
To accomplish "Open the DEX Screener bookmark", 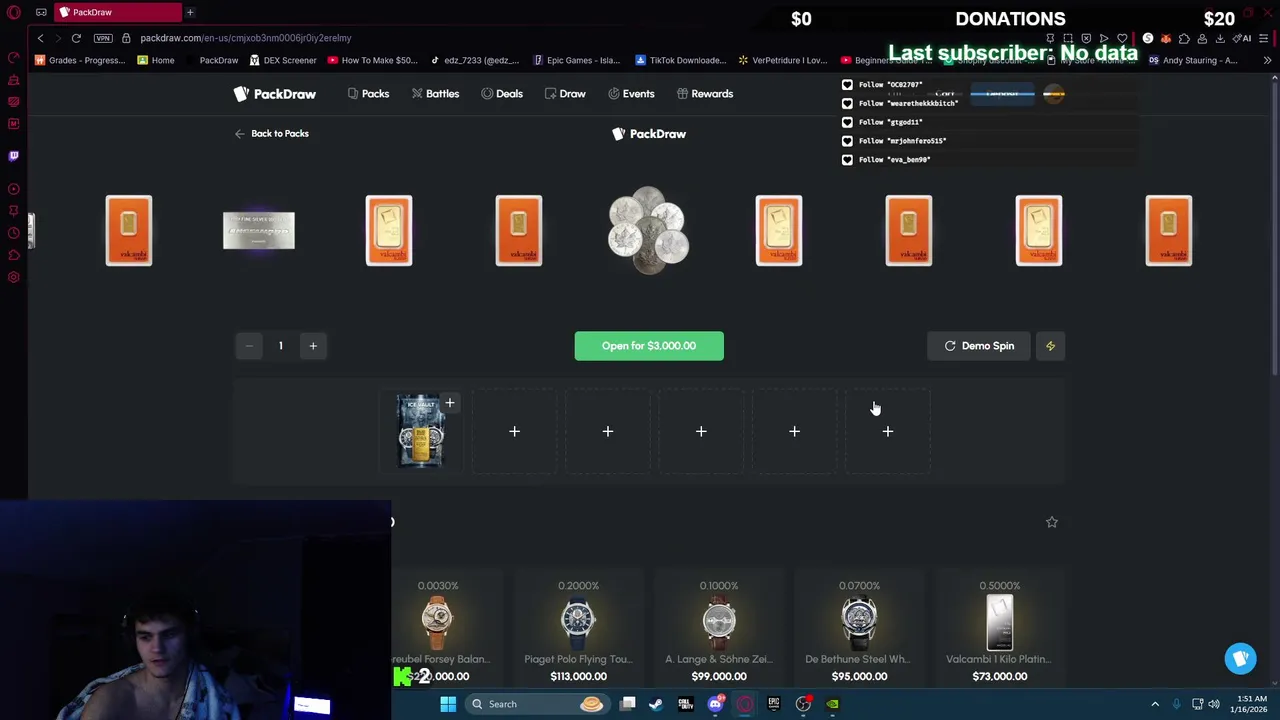I will 283,60.
